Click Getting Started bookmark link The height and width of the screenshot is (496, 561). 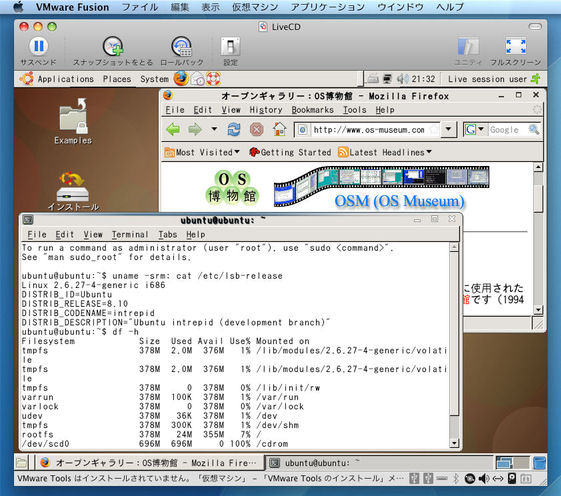point(290,152)
